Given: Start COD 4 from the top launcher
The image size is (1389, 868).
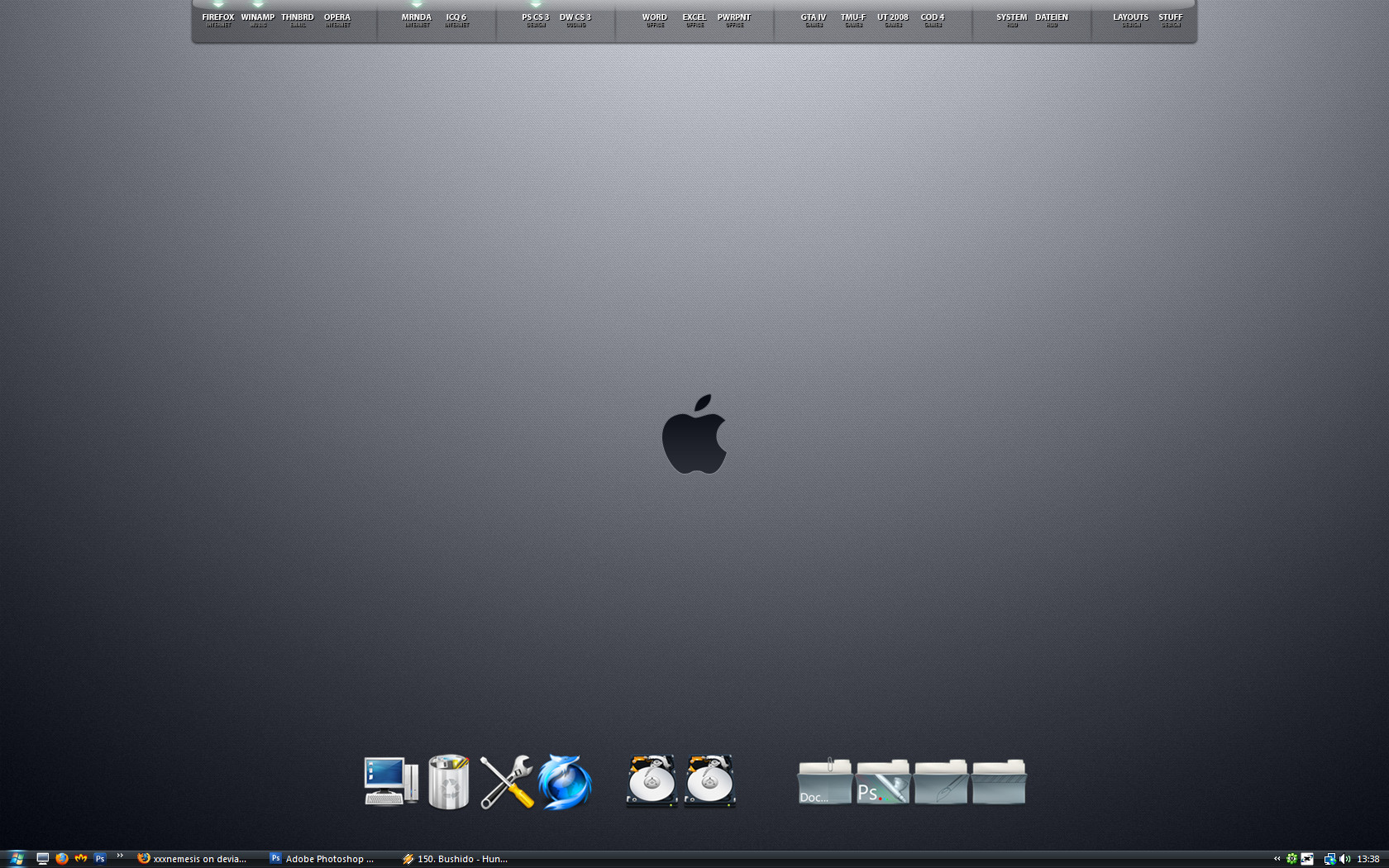Looking at the screenshot, I should [933, 20].
